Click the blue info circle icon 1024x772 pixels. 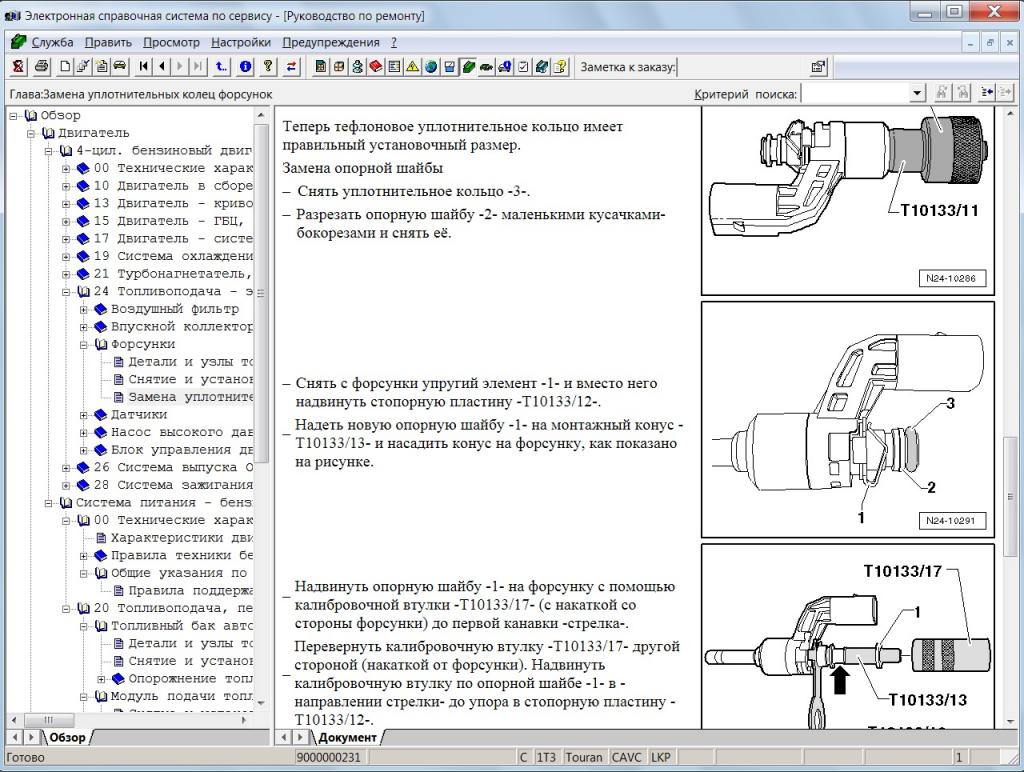pyautogui.click(x=246, y=66)
